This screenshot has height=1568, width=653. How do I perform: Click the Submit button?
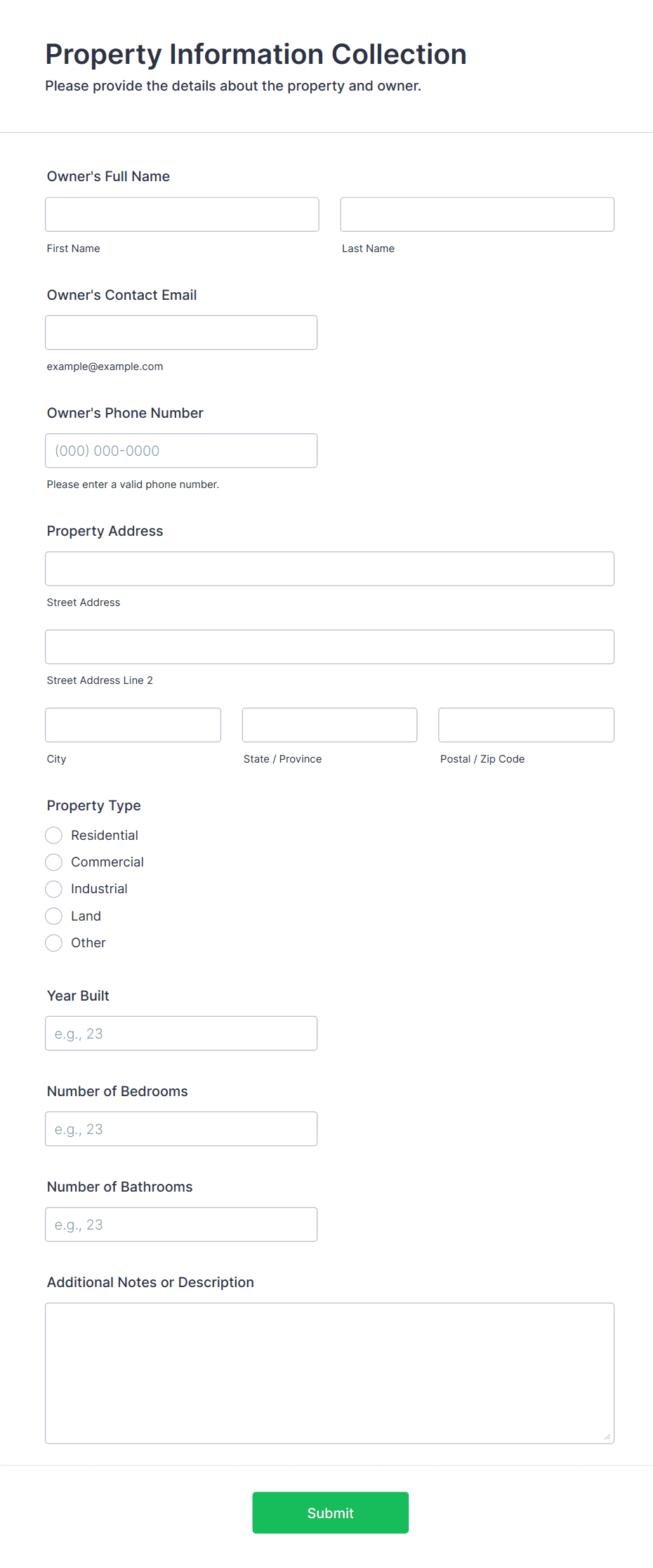tap(330, 1513)
